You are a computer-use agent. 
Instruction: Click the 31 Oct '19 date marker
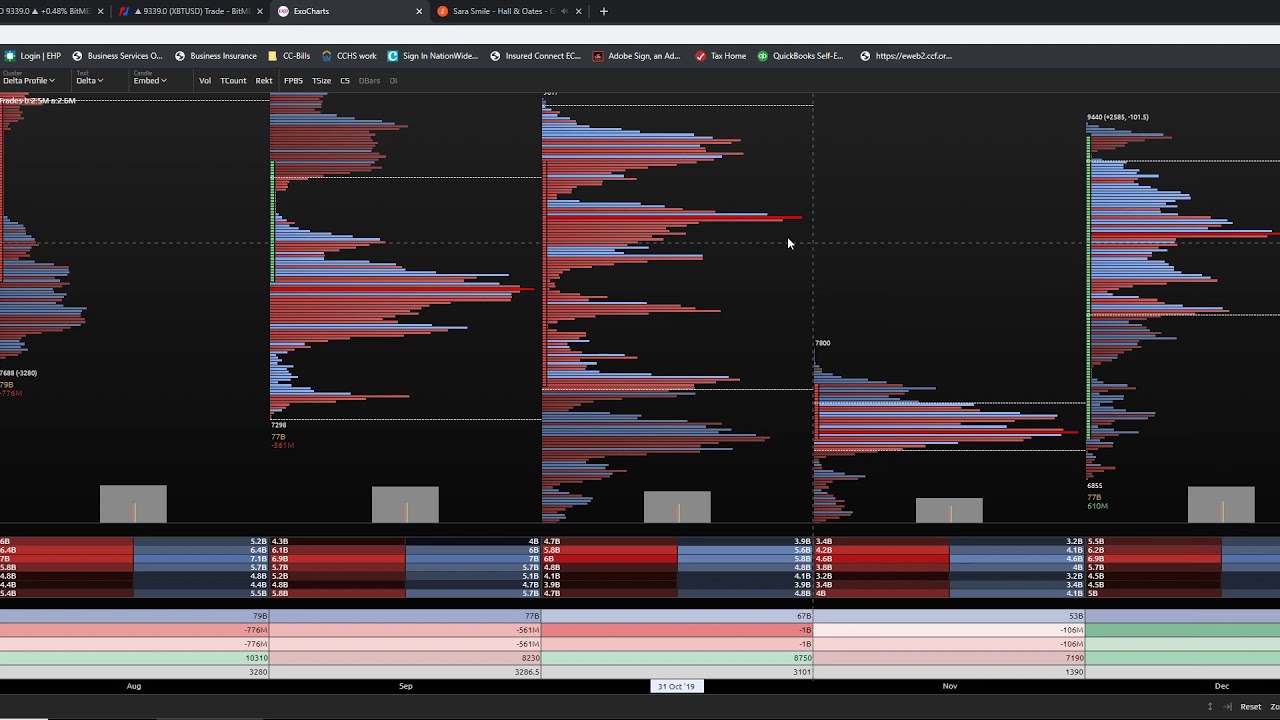(676, 686)
